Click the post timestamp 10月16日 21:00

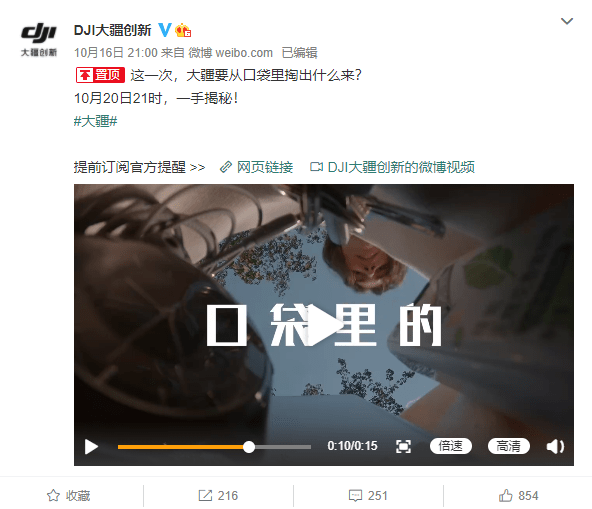click(x=116, y=53)
